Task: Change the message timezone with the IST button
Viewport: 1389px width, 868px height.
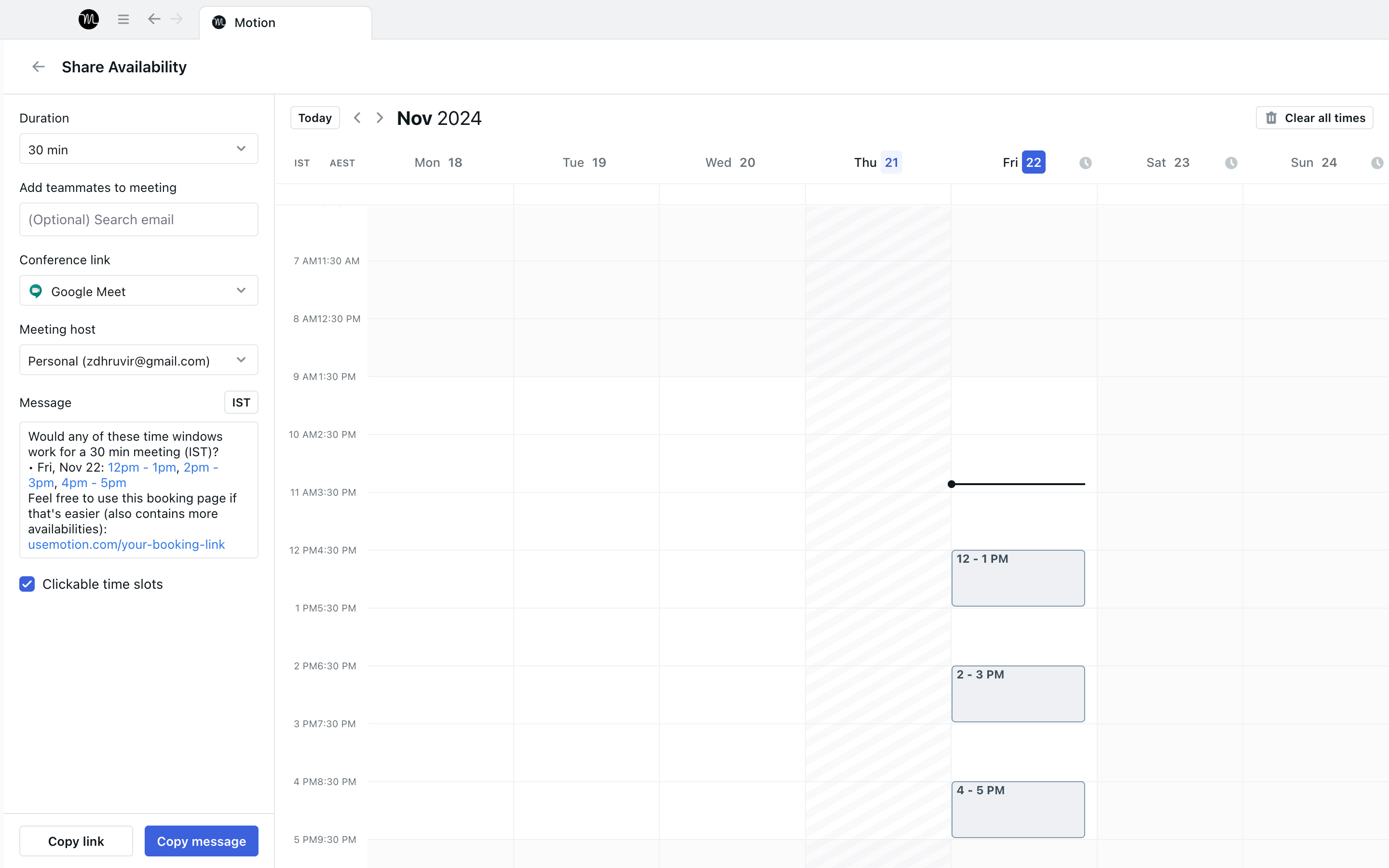Action: pos(241,403)
